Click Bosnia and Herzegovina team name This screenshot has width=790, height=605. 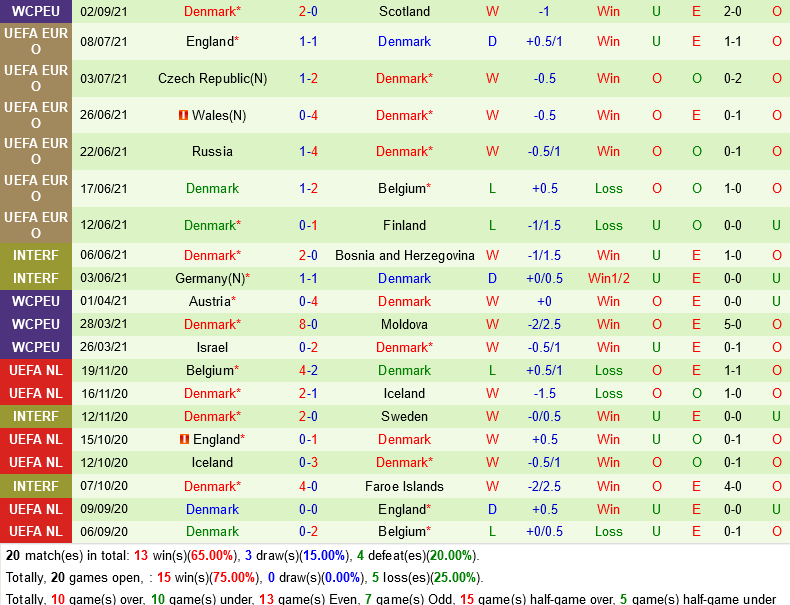pos(405,255)
